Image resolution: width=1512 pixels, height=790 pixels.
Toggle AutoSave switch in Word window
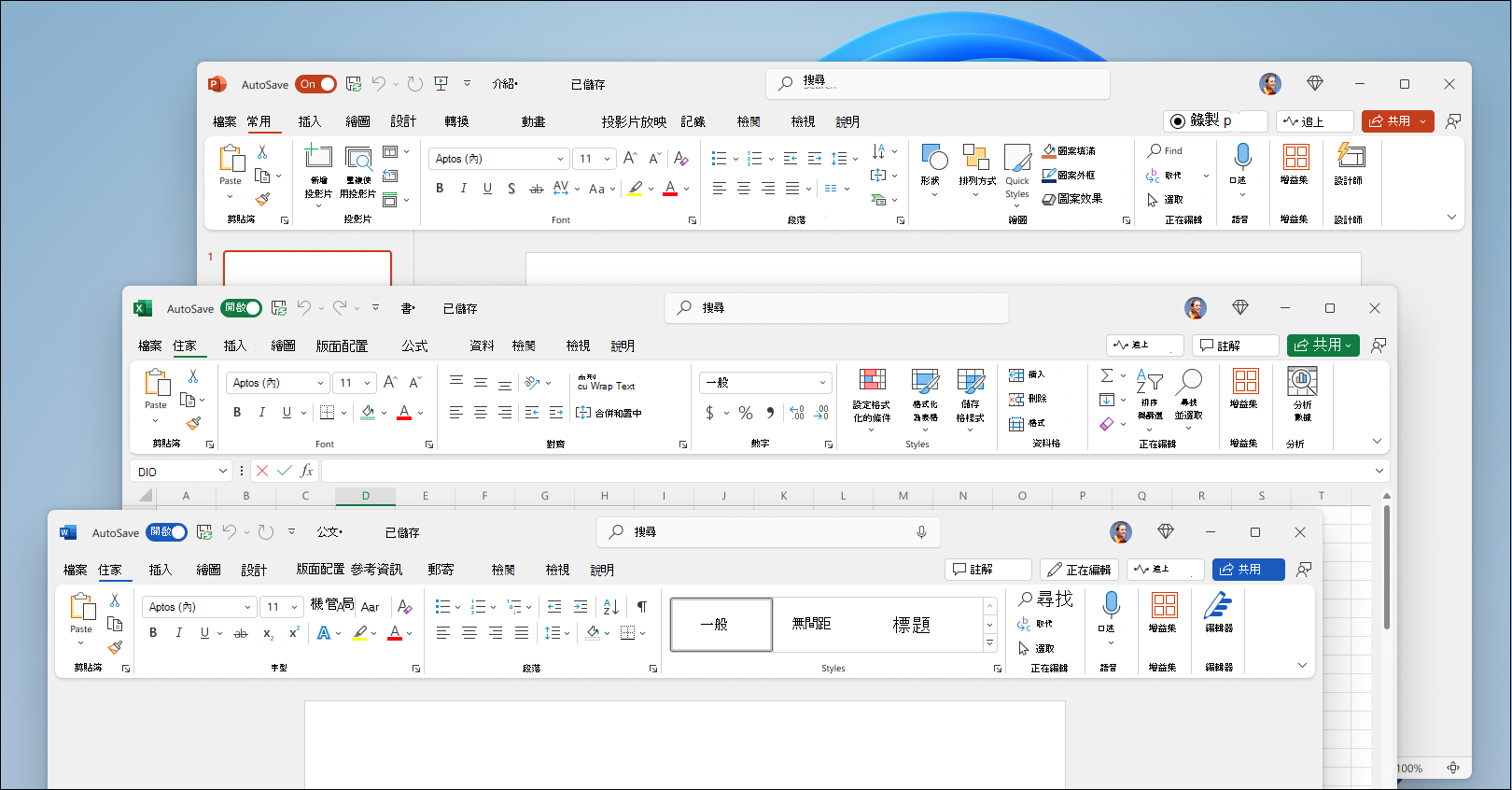(167, 532)
